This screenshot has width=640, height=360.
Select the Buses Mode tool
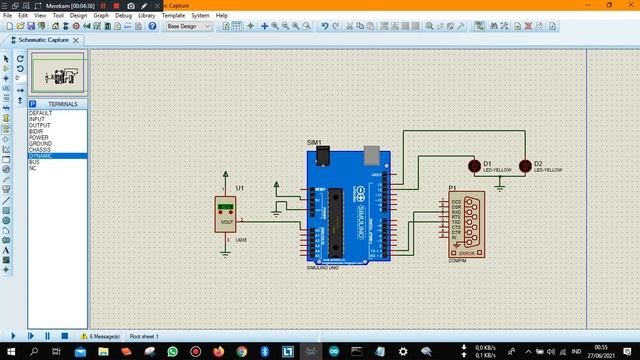pyautogui.click(x=6, y=108)
